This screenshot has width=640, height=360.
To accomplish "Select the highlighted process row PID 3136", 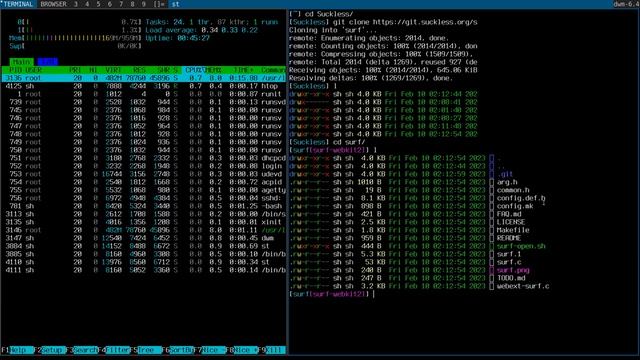I will pos(143,78).
